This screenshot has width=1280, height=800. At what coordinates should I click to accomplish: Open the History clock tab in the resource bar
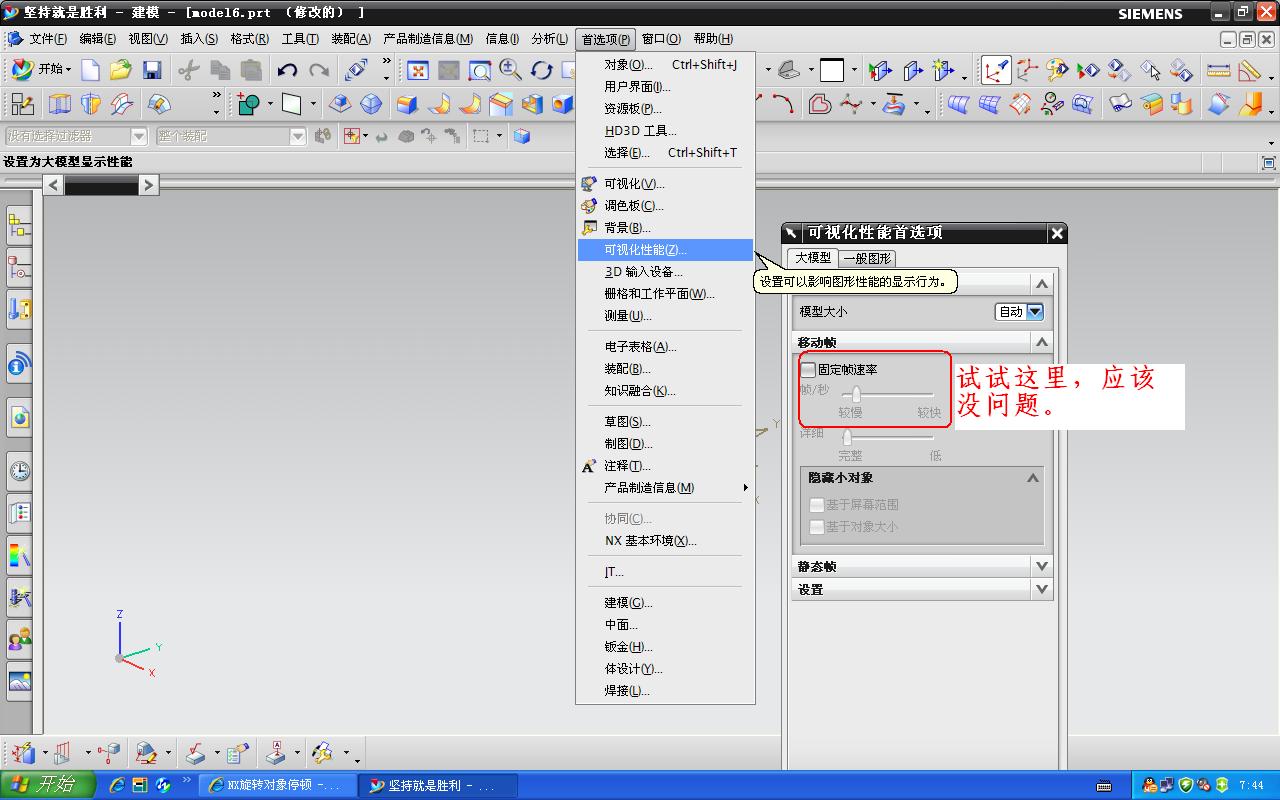click(x=19, y=470)
